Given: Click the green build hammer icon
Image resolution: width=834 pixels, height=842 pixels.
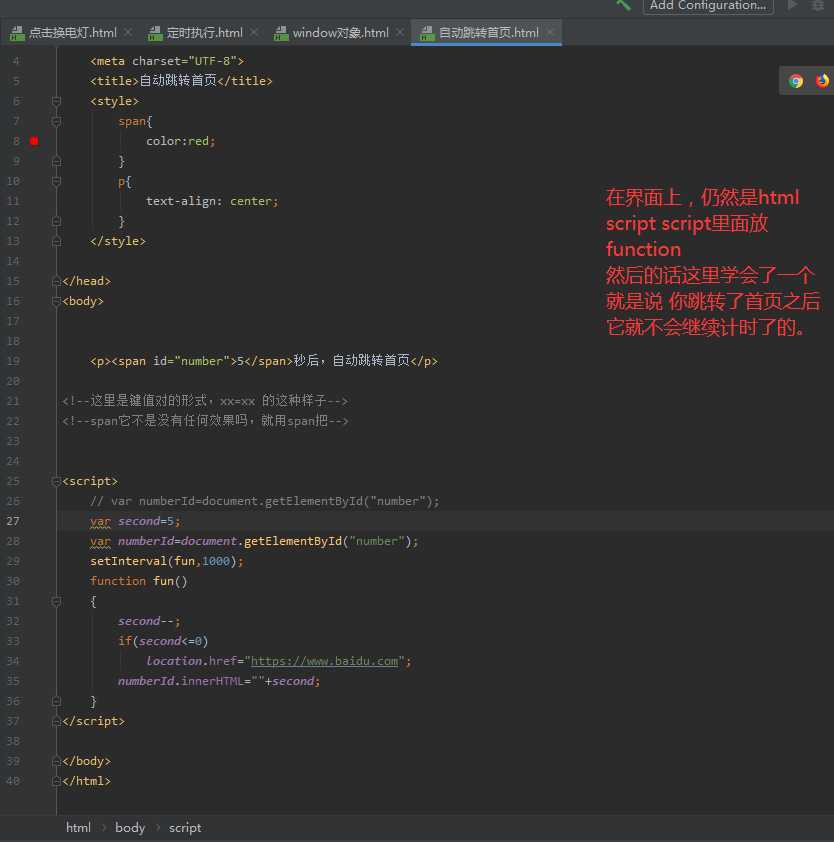Looking at the screenshot, I should tap(623, 5).
